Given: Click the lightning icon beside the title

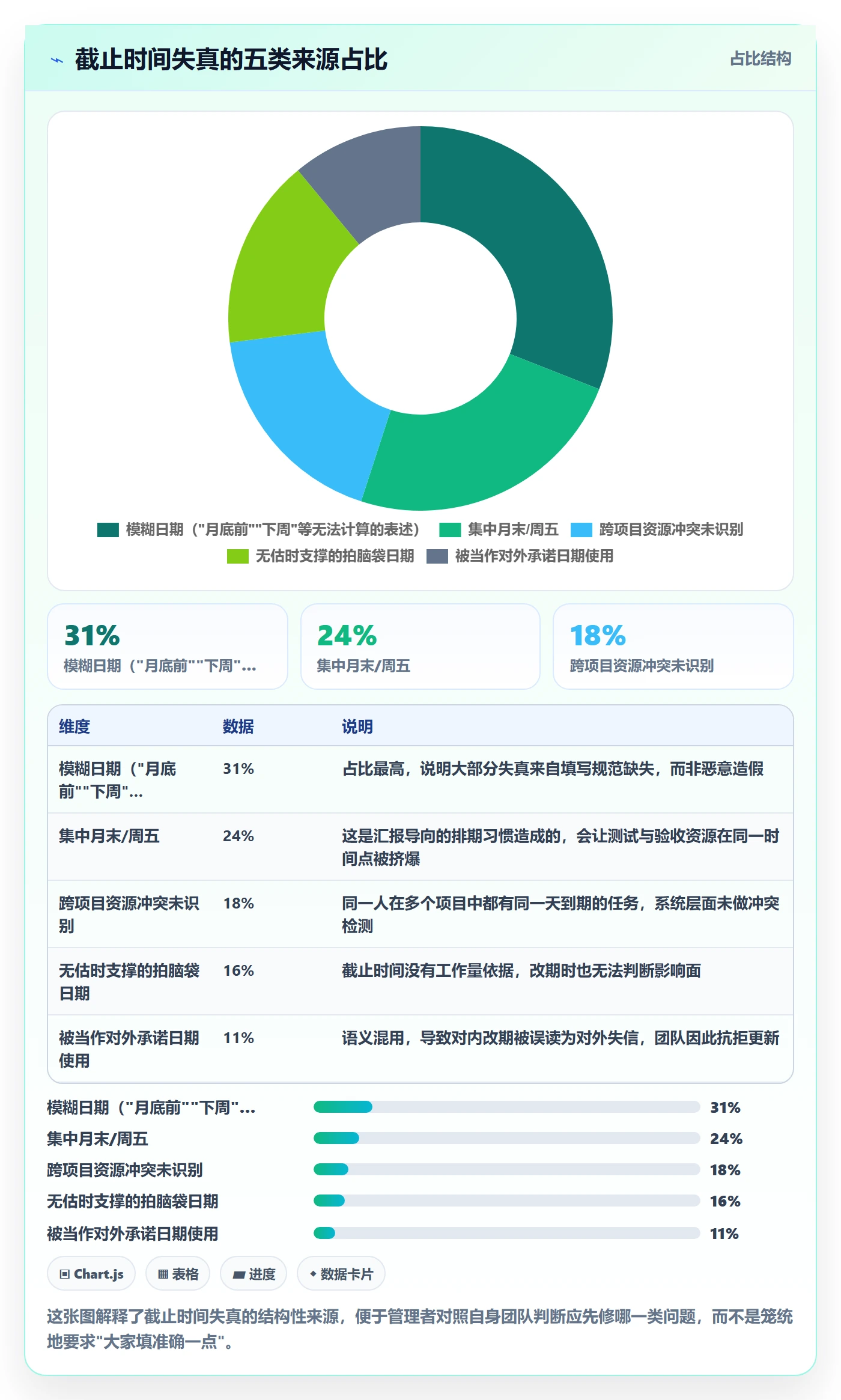Looking at the screenshot, I should [x=57, y=60].
